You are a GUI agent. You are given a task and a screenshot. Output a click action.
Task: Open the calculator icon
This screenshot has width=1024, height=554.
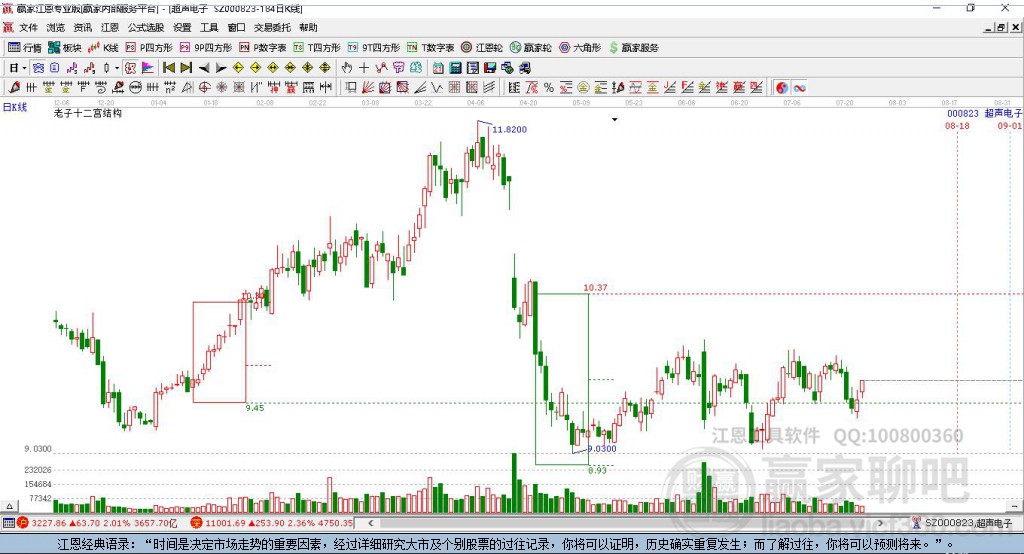[x=455, y=68]
